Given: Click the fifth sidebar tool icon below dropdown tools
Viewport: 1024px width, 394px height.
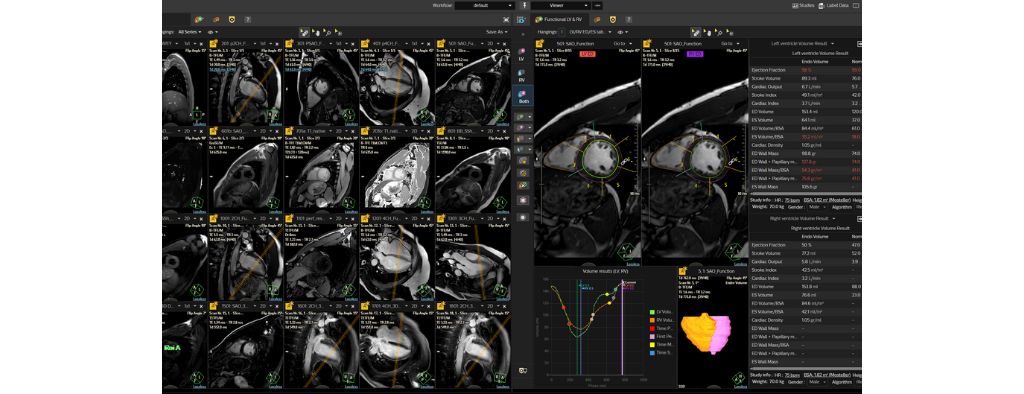Looking at the screenshot, I should (522, 160).
